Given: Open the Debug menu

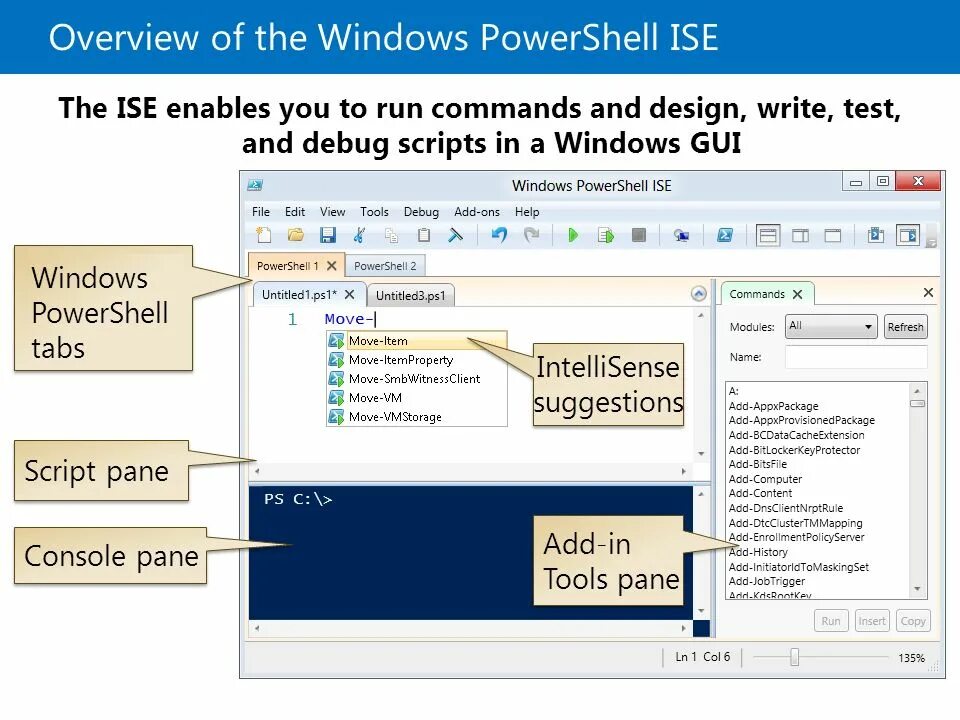Looking at the screenshot, I should point(421,212).
